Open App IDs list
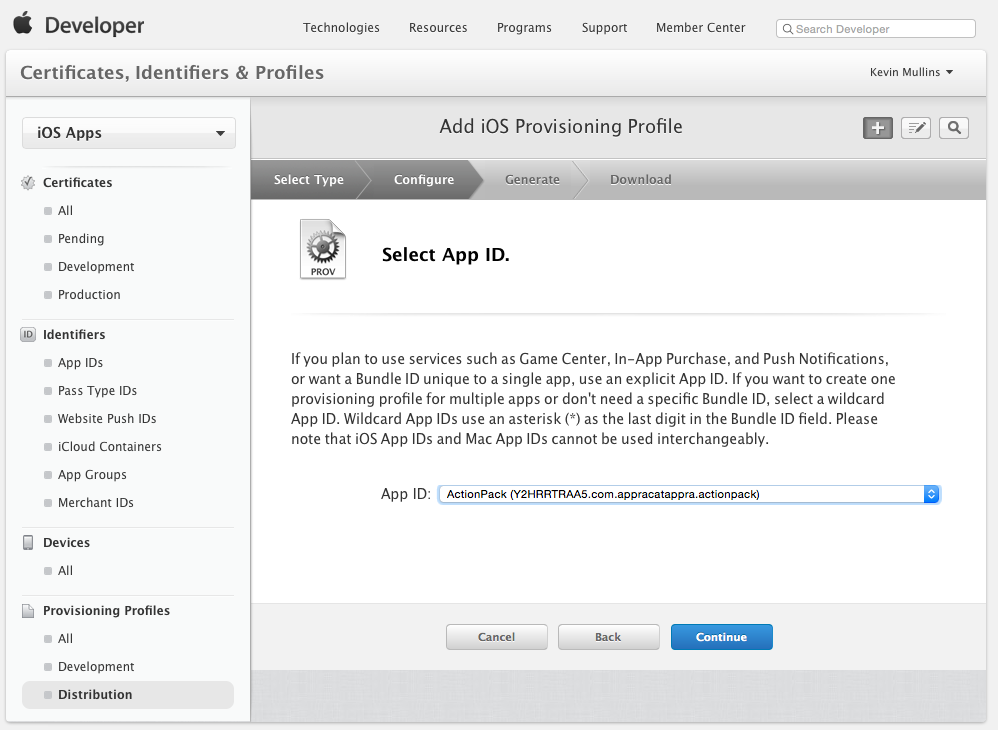The width and height of the screenshot is (998, 730). coord(80,363)
